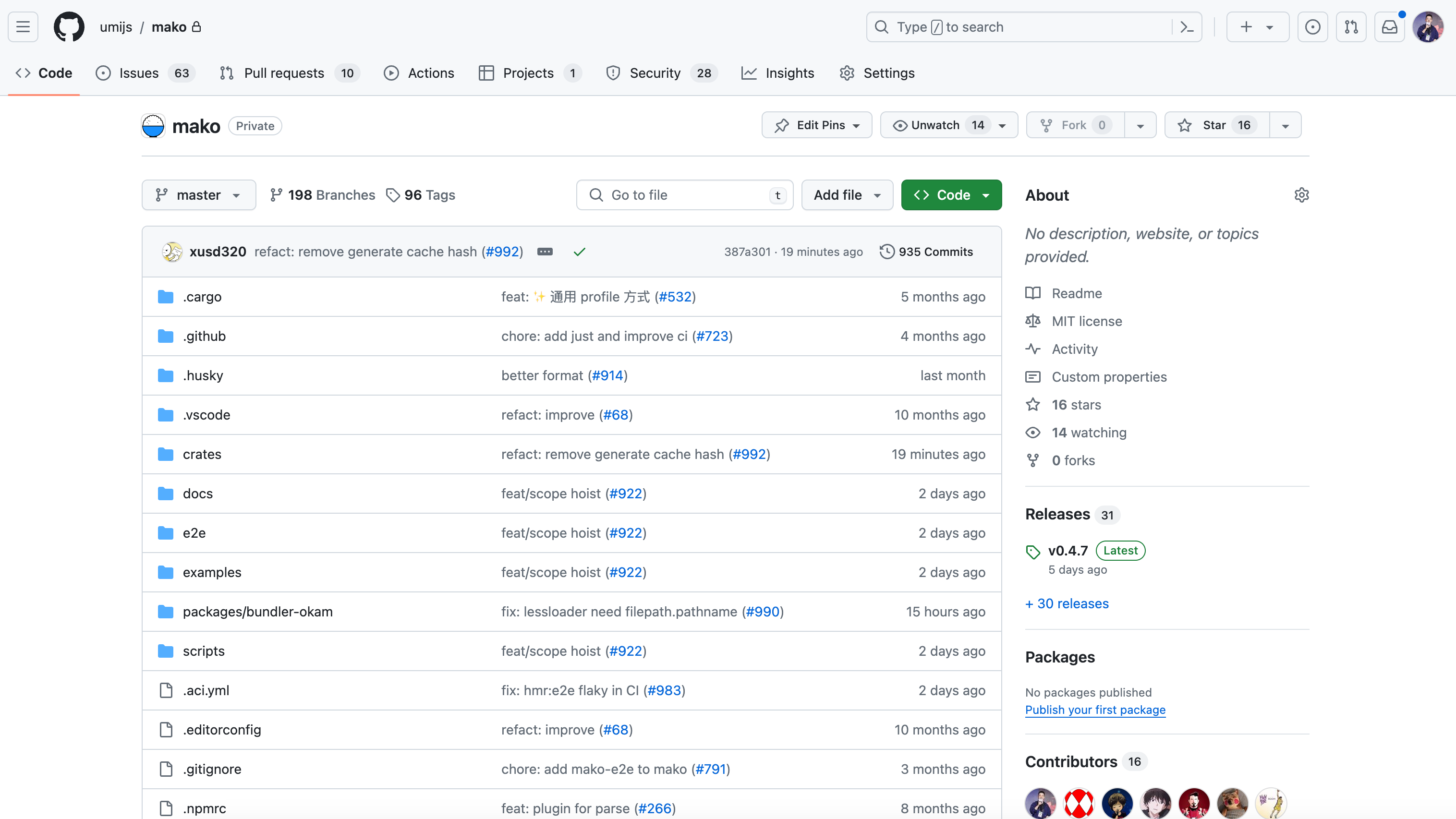Open the Add file dropdown
The height and width of the screenshot is (819, 1456).
point(847,195)
